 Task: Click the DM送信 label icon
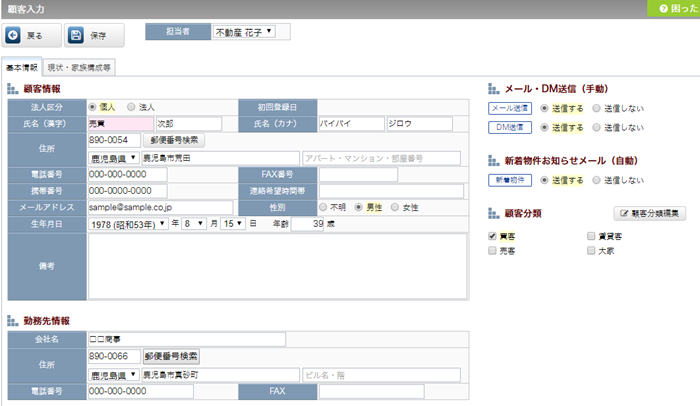[x=509, y=127]
